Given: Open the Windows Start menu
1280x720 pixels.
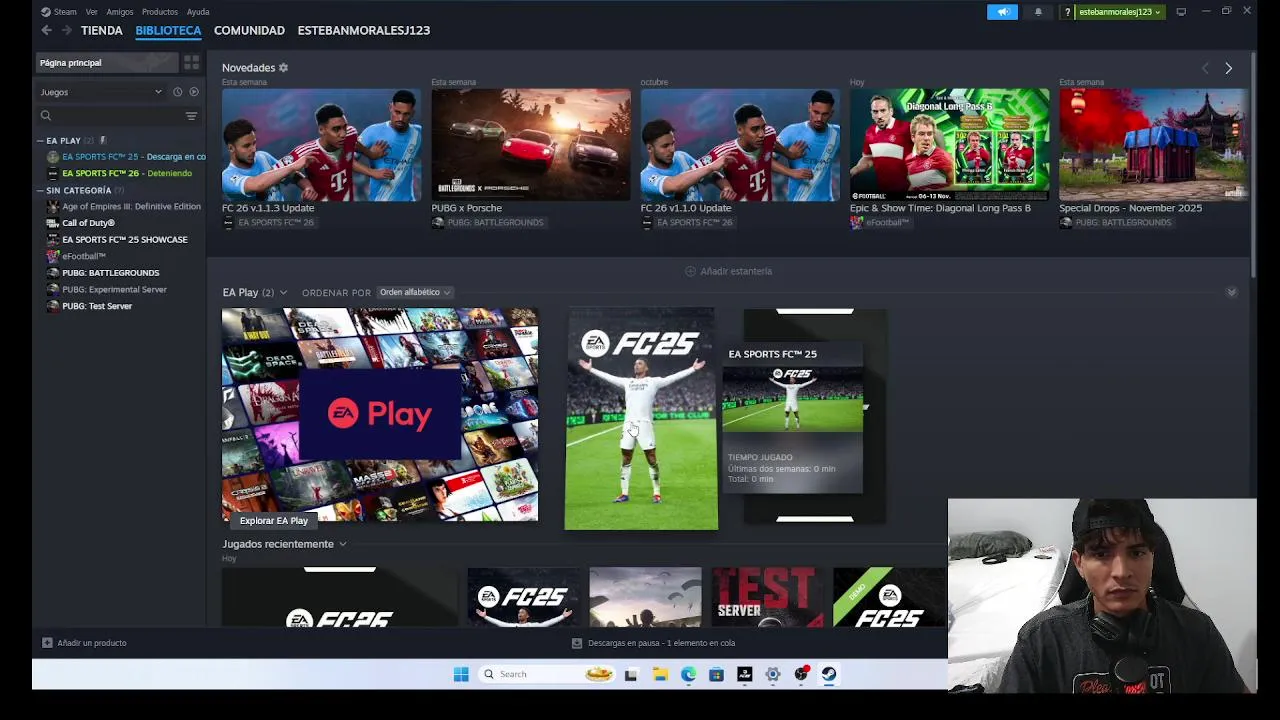Looking at the screenshot, I should [461, 674].
